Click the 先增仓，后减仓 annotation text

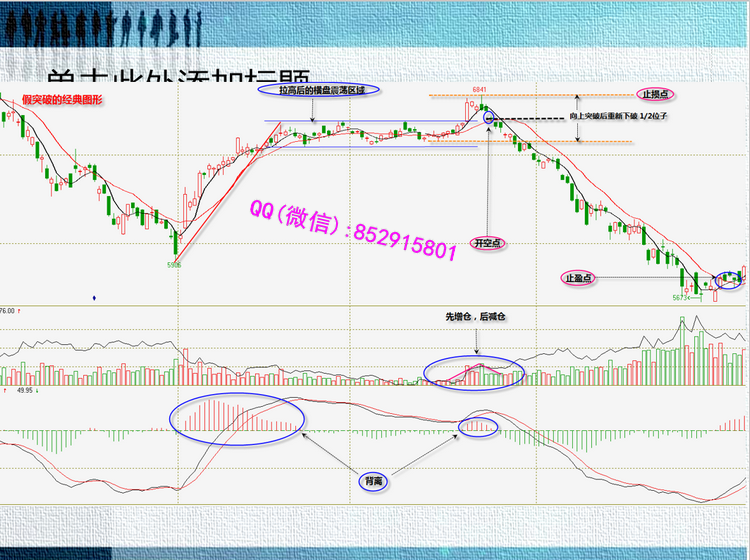[x=476, y=316]
